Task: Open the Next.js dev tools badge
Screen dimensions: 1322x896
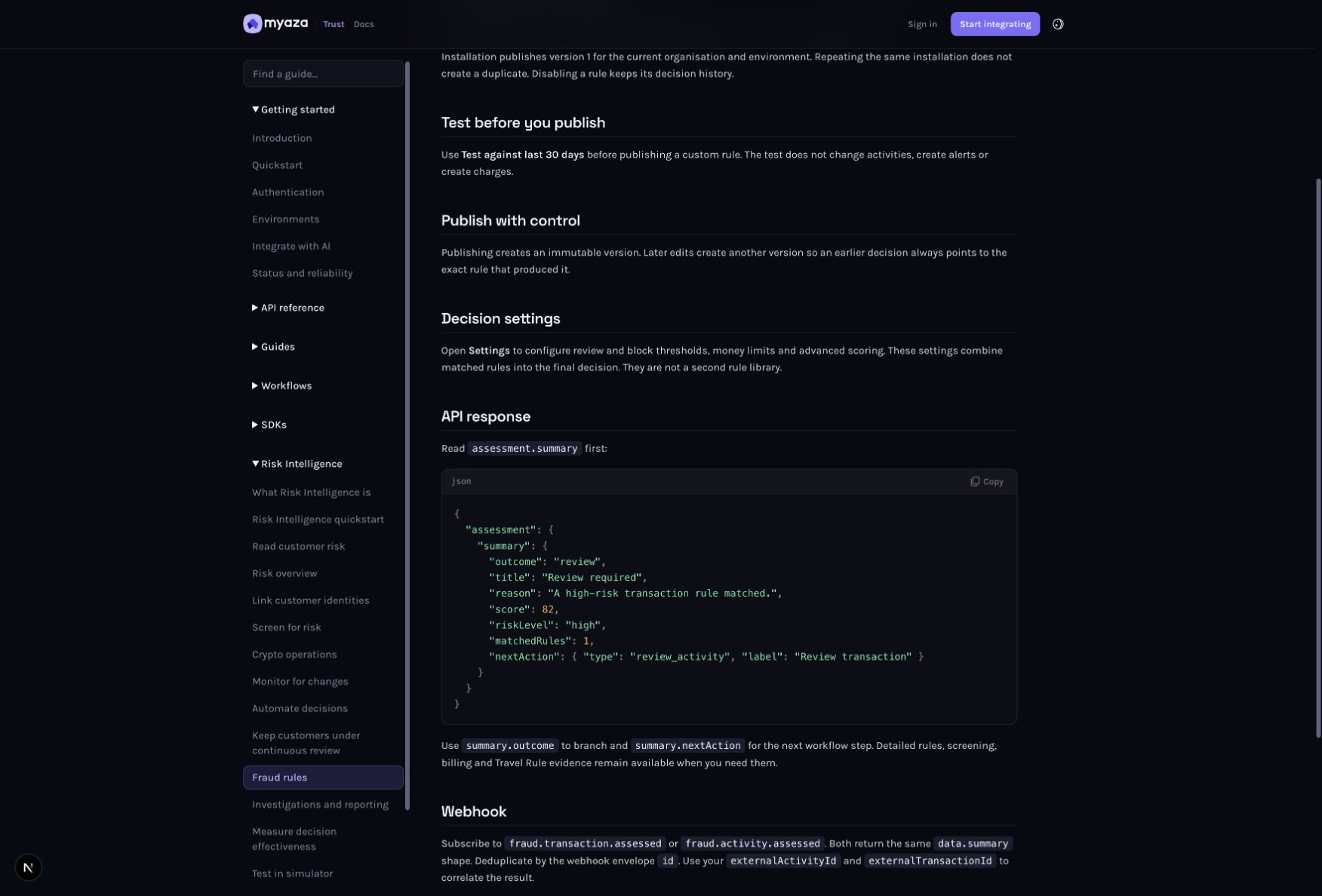Action: point(28,867)
